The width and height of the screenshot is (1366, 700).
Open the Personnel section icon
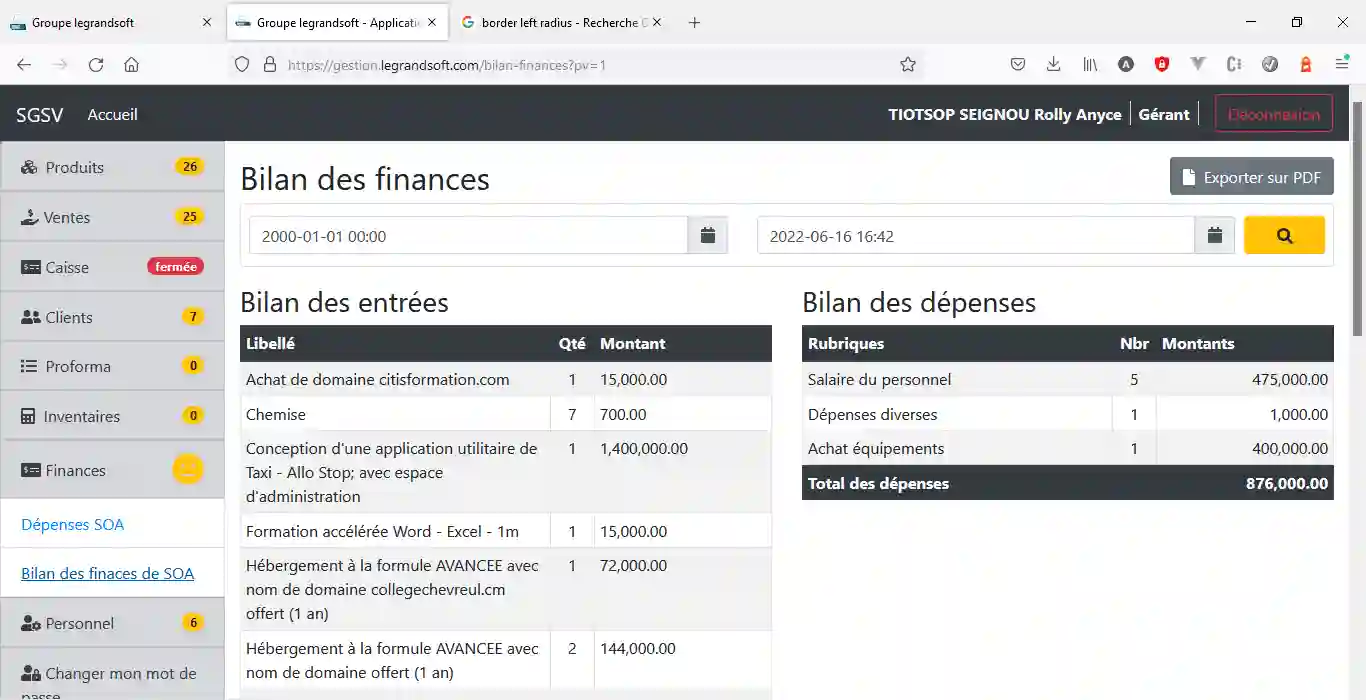point(30,622)
